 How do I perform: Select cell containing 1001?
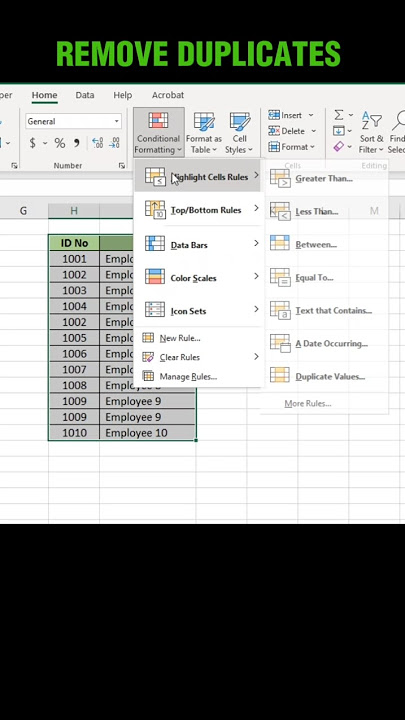74,259
